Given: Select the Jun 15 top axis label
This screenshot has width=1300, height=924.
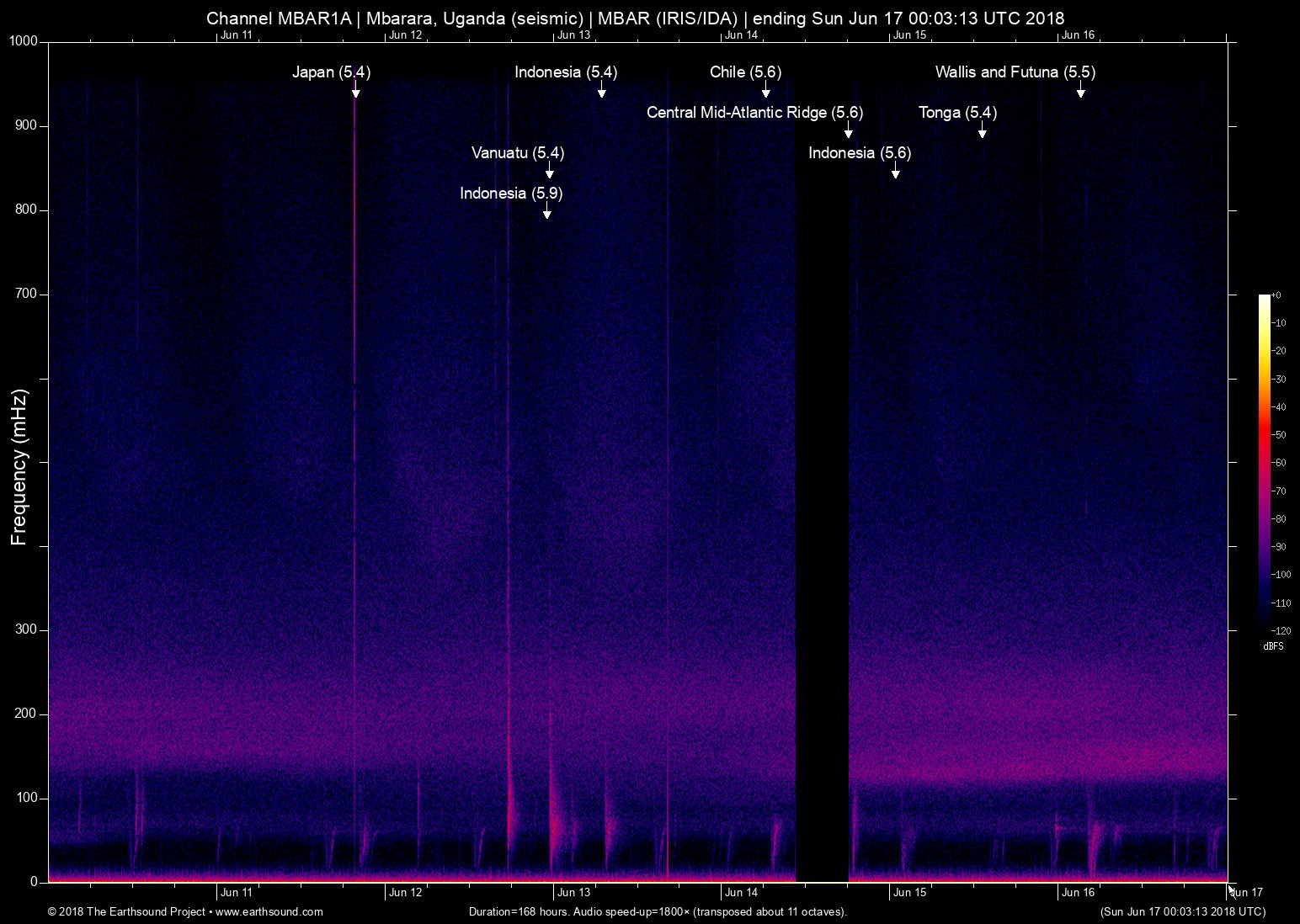Looking at the screenshot, I should pos(910,35).
